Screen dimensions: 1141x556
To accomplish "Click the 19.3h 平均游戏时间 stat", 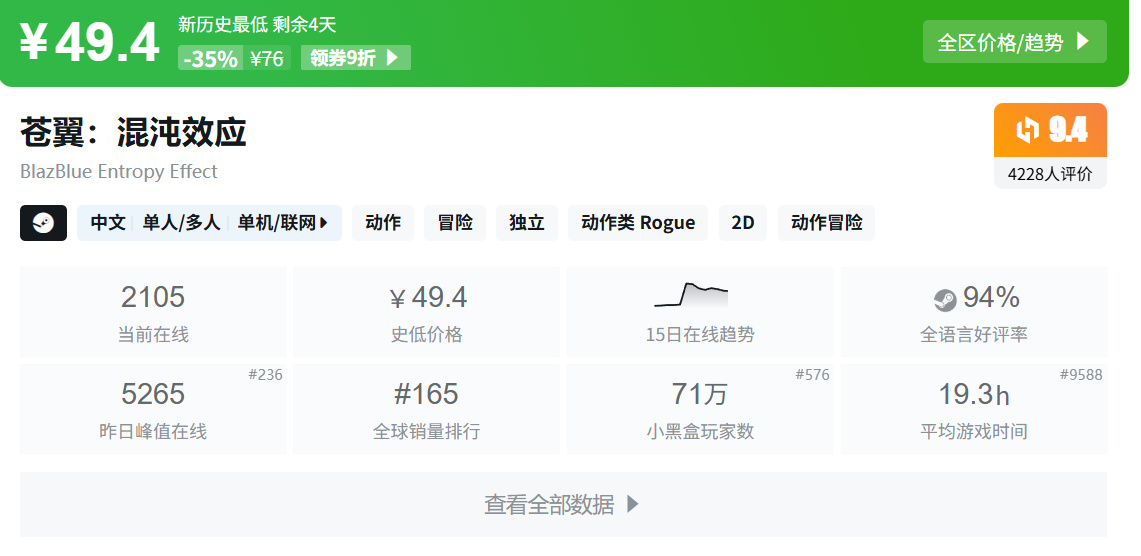I will [974, 409].
